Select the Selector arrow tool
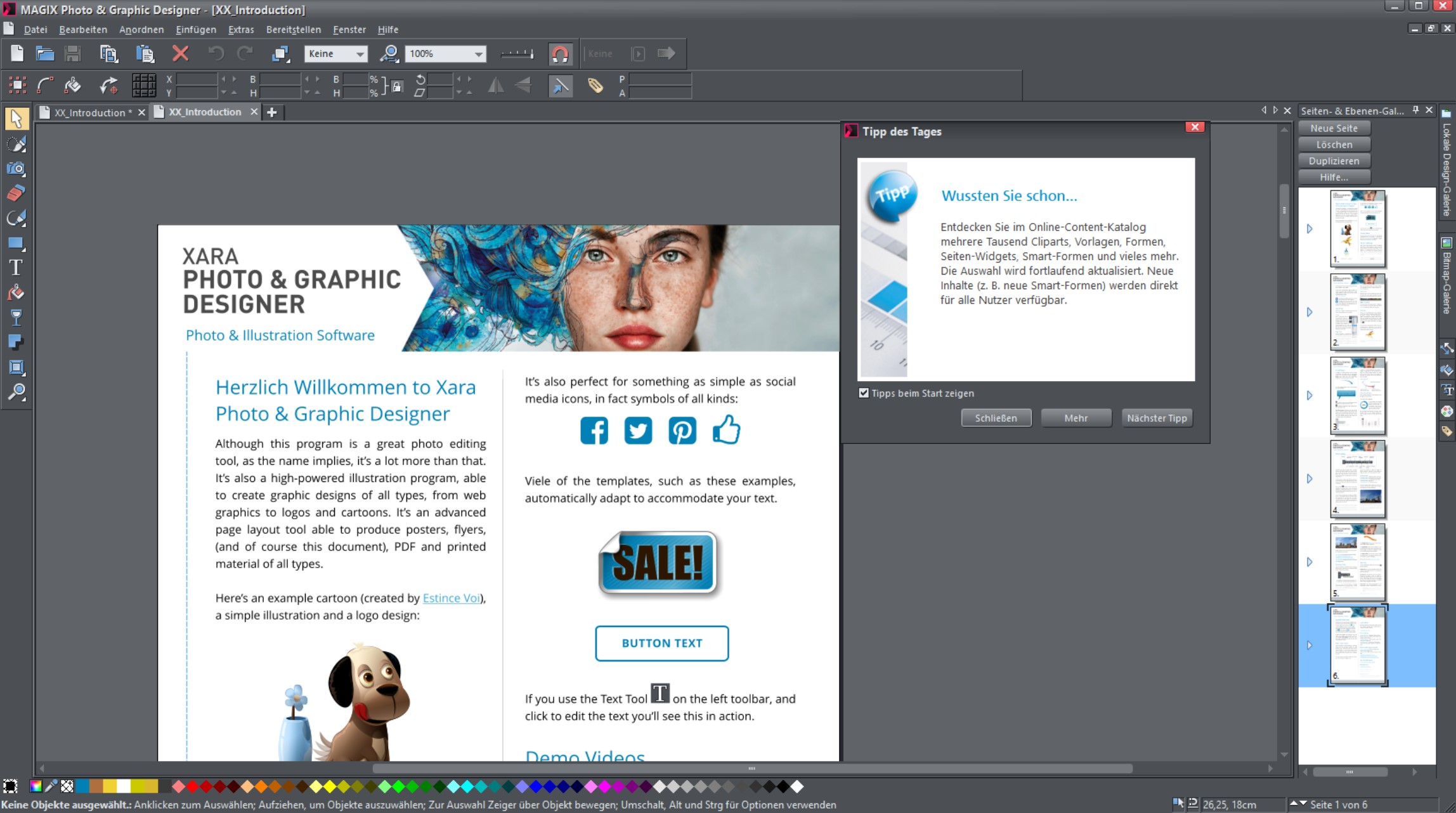Viewport: 1456px width, 813px height. click(16, 119)
